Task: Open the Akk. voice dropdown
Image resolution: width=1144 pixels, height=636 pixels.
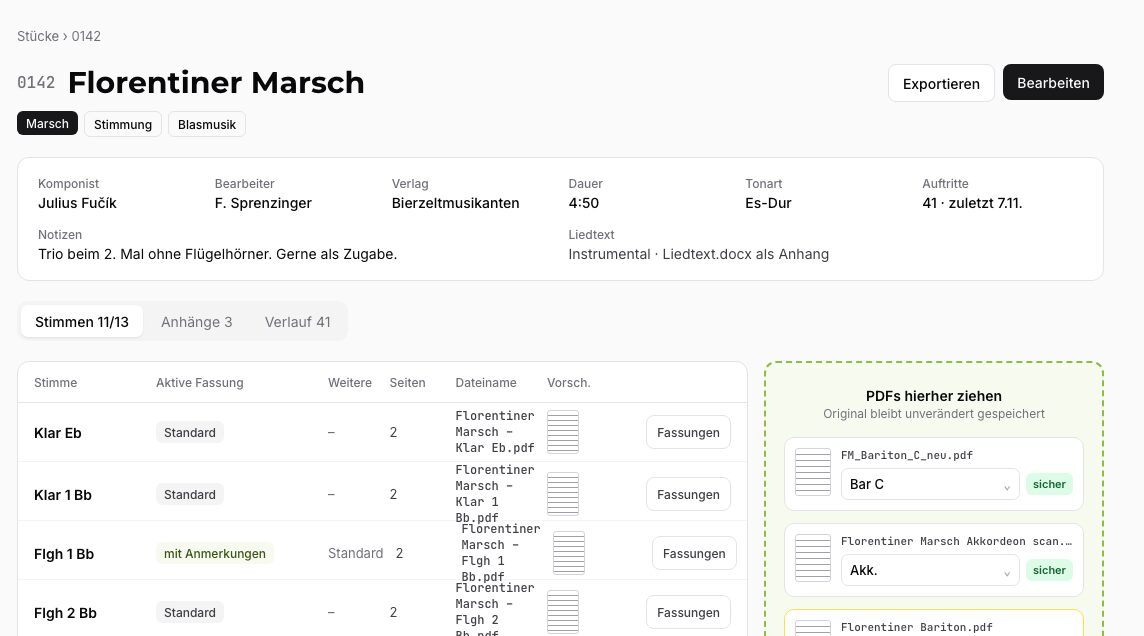Action: click(930, 570)
